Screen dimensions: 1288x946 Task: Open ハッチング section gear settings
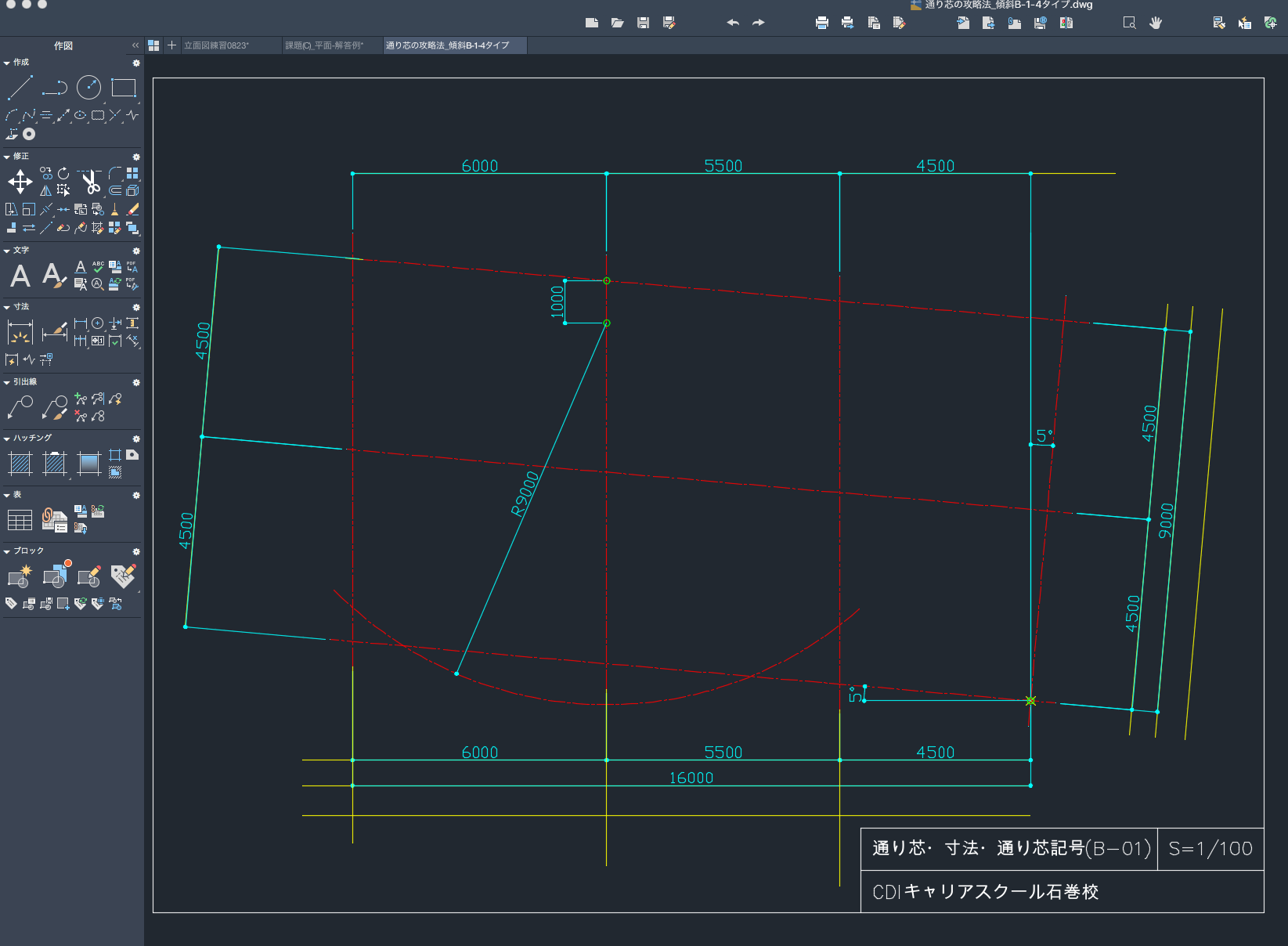pos(136,439)
